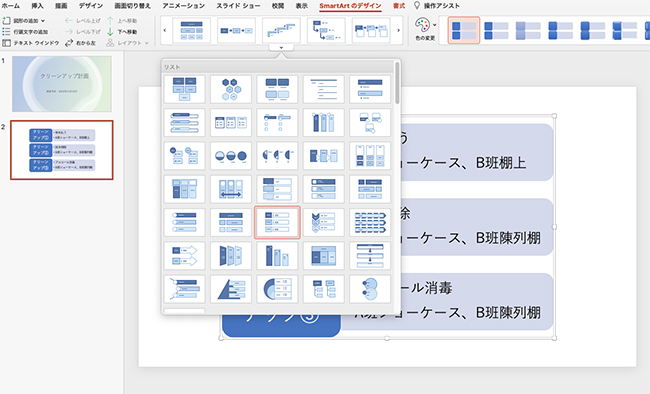Select the red-outlined layout in the gallery
Screen dimensions: 650x394
tap(277, 222)
